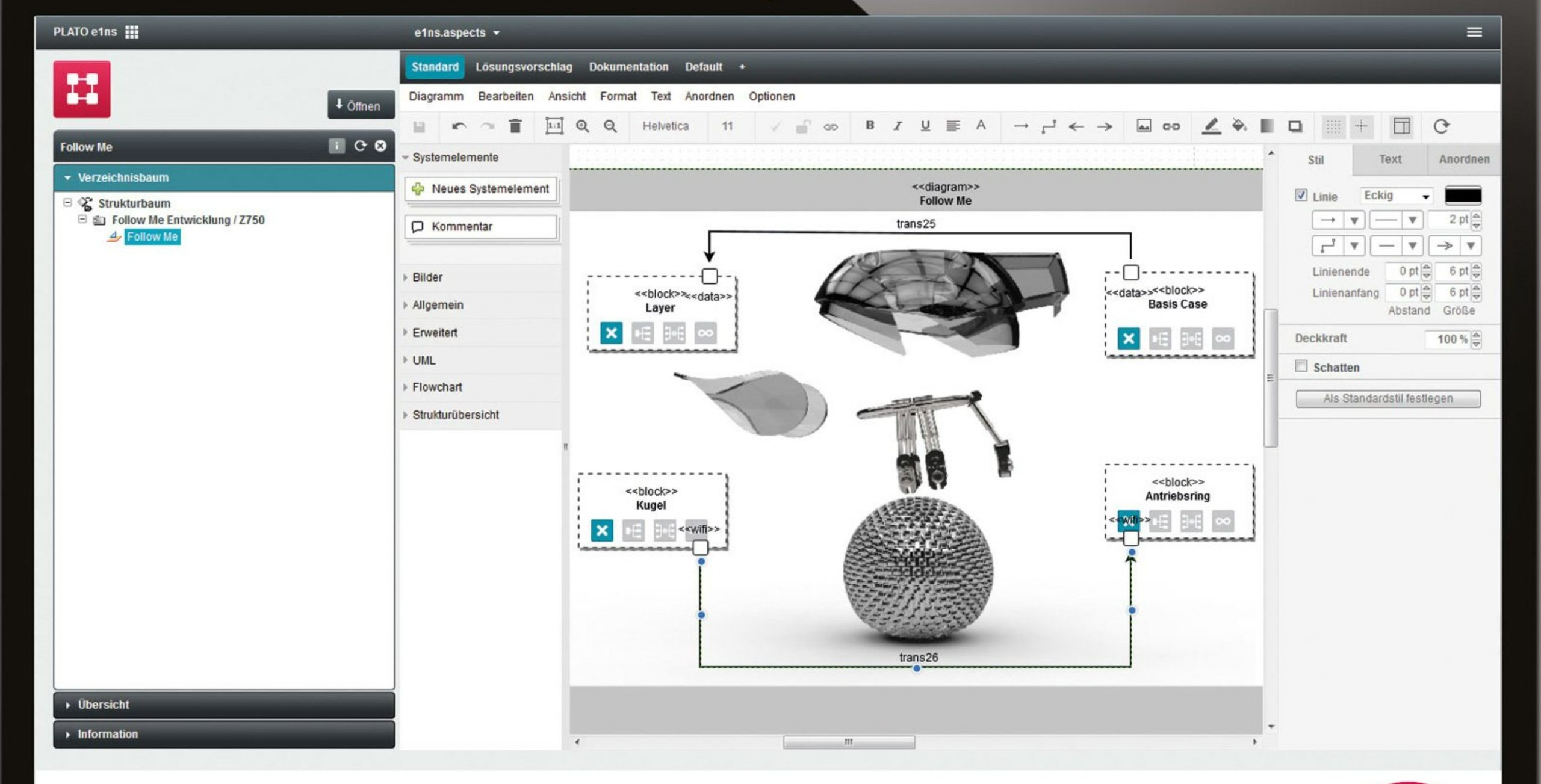This screenshot has width=1541, height=784.
Task: Click the black line color swatch
Action: coord(1463,196)
